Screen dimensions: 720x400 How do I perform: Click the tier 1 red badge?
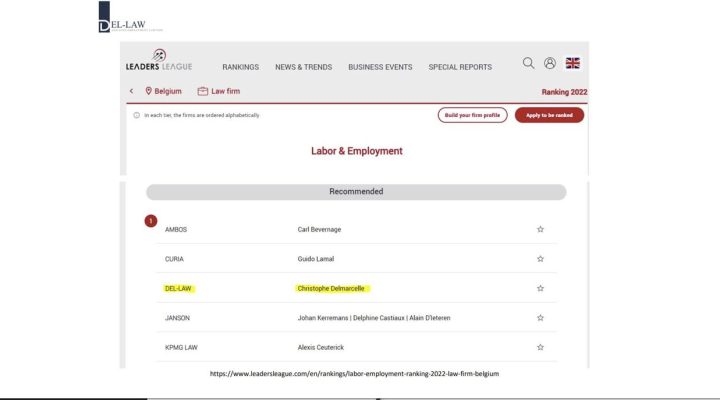(151, 221)
